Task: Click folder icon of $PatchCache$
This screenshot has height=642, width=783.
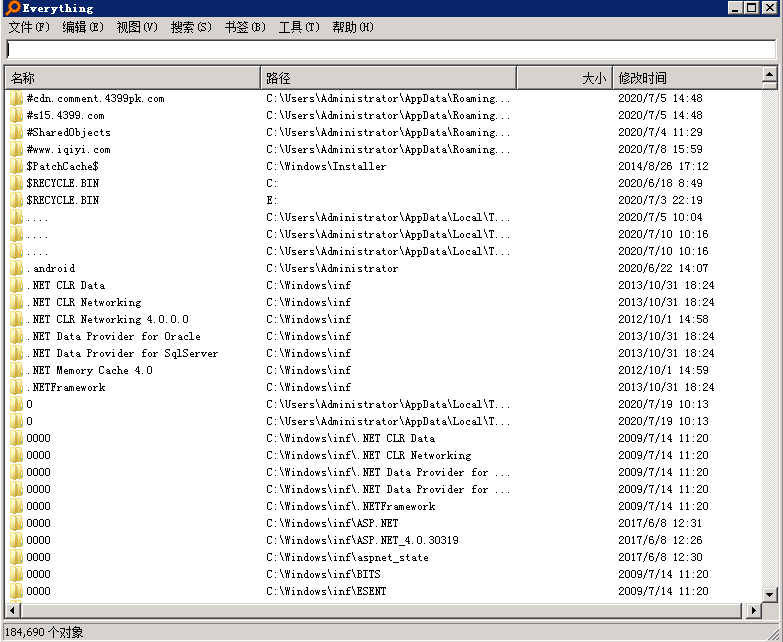Action: click(x=16, y=166)
